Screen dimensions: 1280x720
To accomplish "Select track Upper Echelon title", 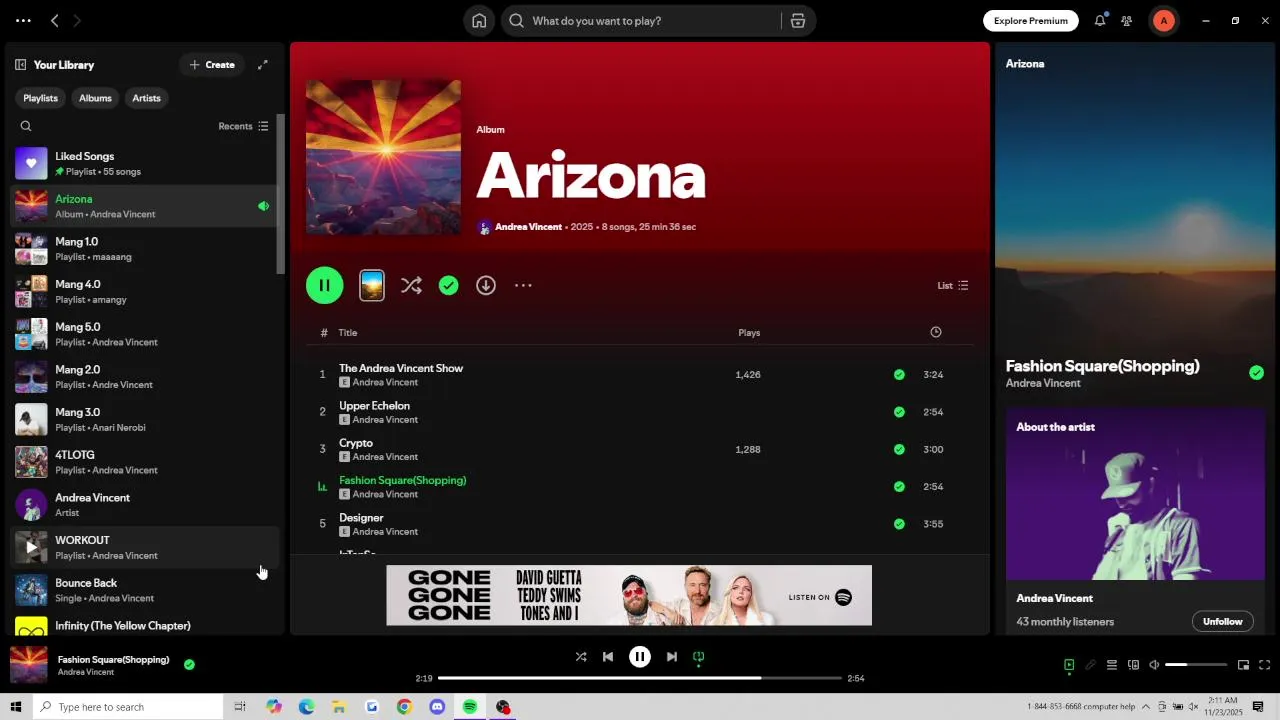I will click(374, 406).
